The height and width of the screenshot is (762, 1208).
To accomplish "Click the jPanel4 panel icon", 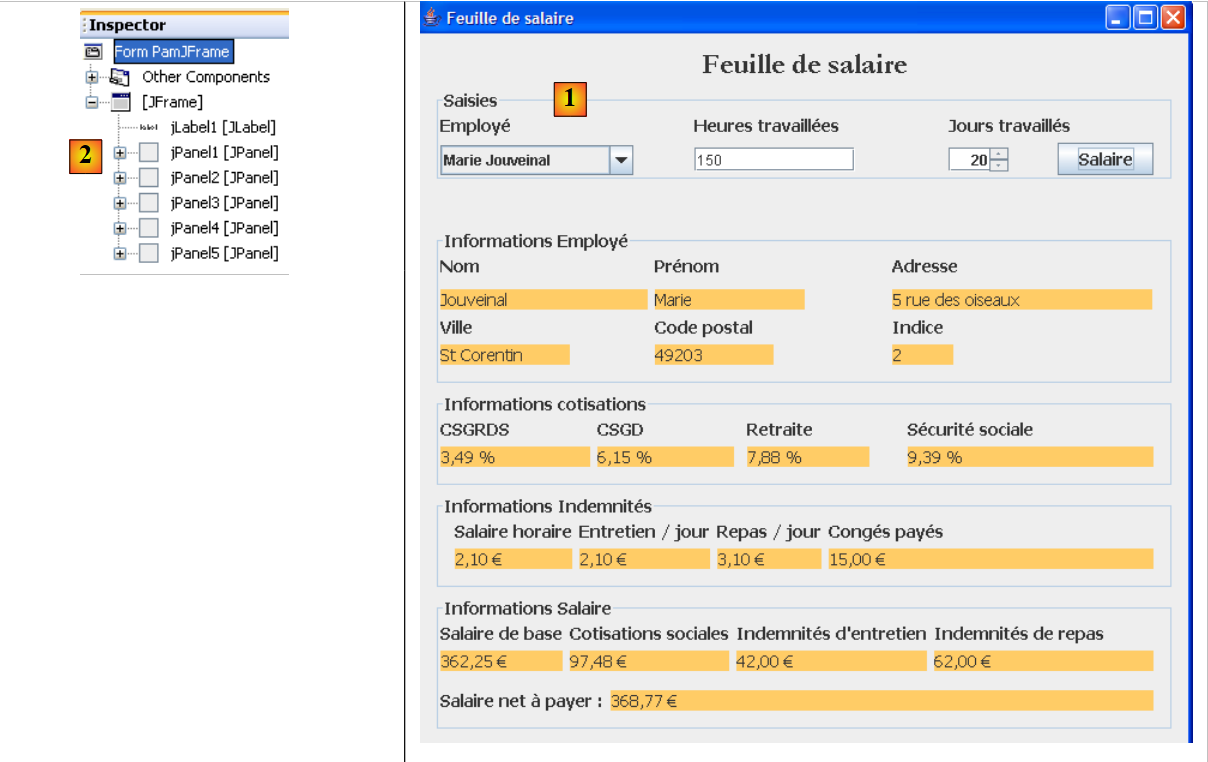I will coord(148,228).
